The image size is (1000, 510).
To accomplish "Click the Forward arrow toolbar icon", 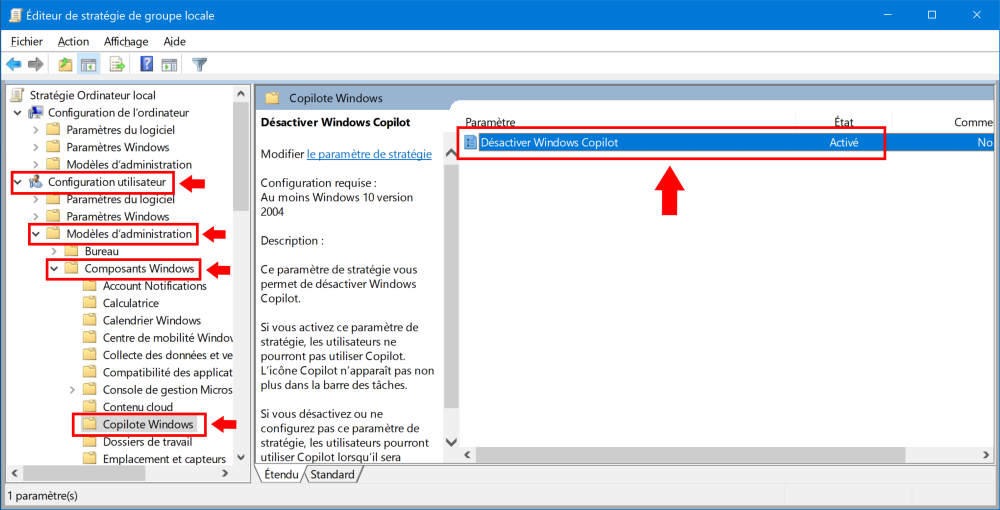I will (36, 64).
